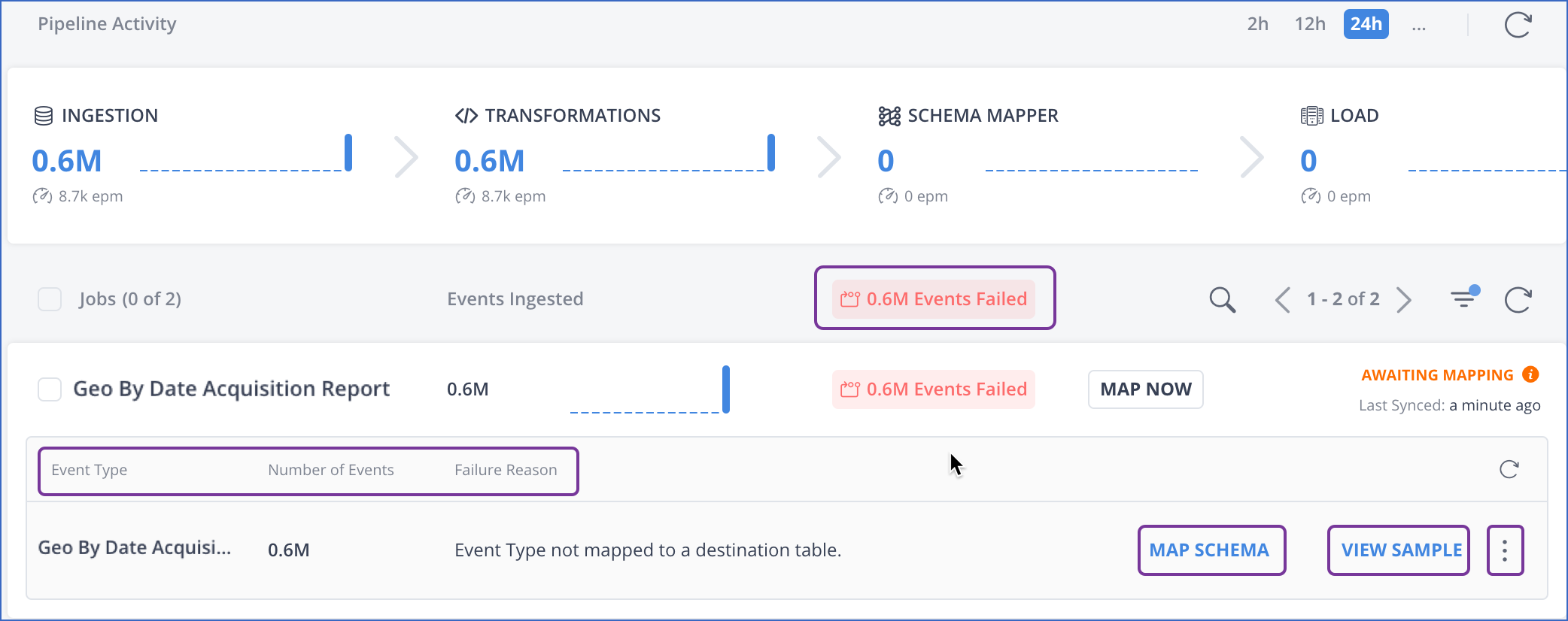Refresh the Pipeline Activity panel
Image resolution: width=1568 pixels, height=621 pixels.
click(1518, 25)
